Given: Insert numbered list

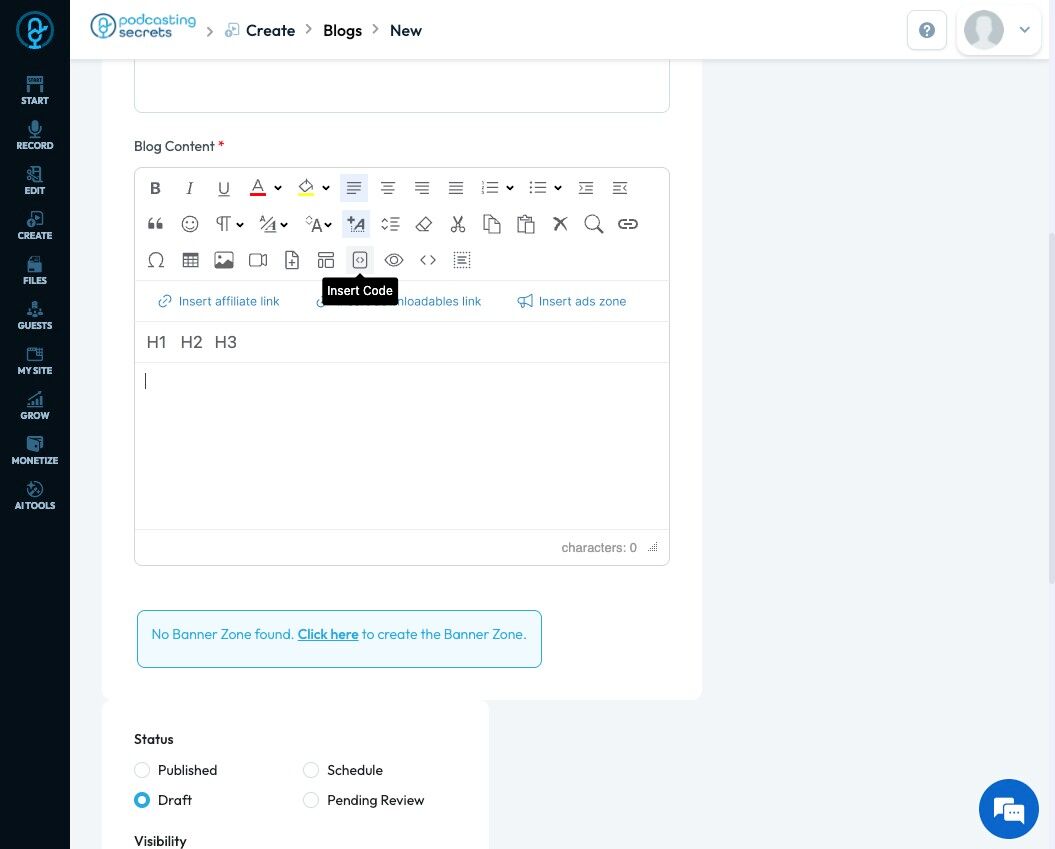Looking at the screenshot, I should click(x=490, y=188).
